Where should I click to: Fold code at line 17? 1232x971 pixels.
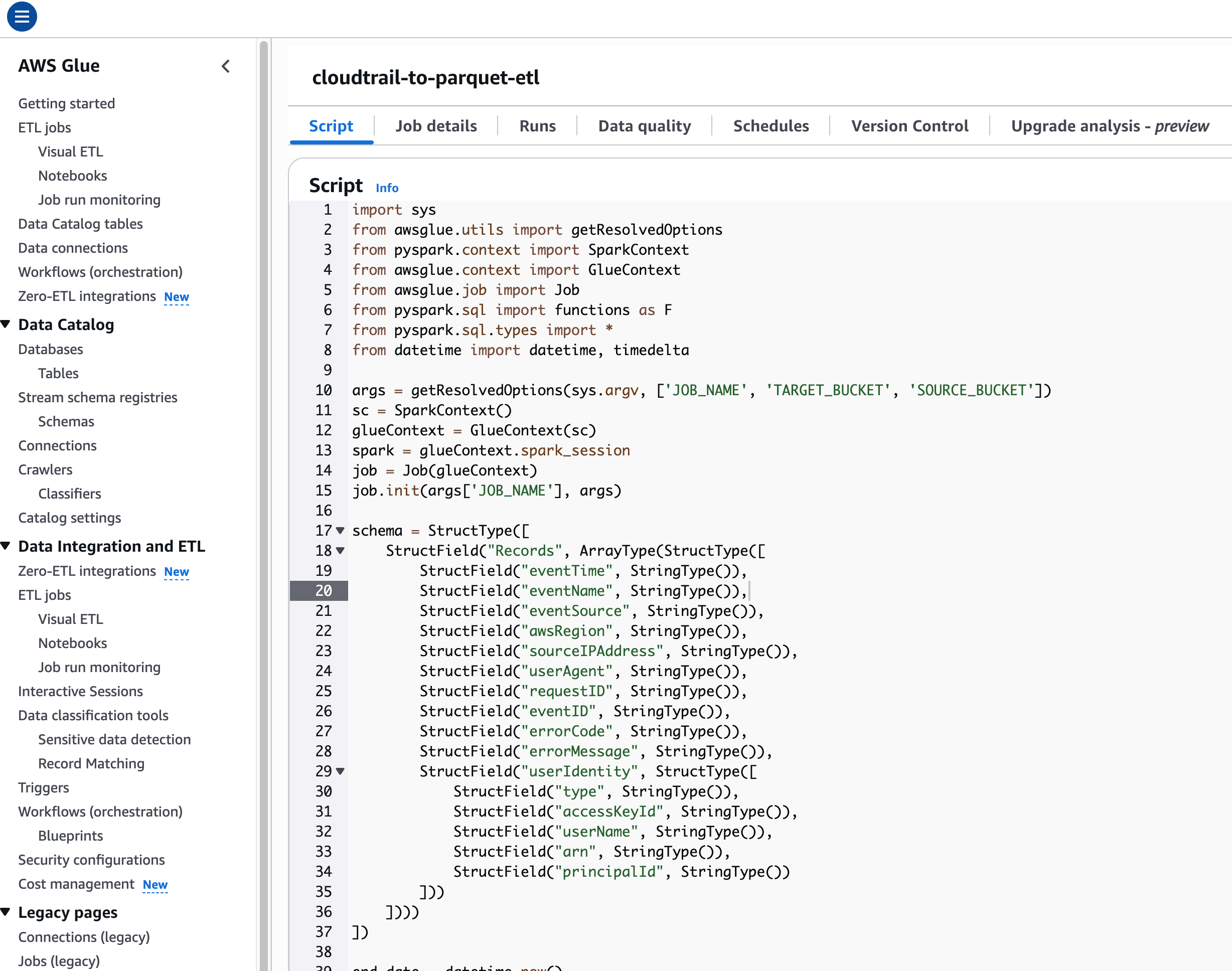coord(340,531)
